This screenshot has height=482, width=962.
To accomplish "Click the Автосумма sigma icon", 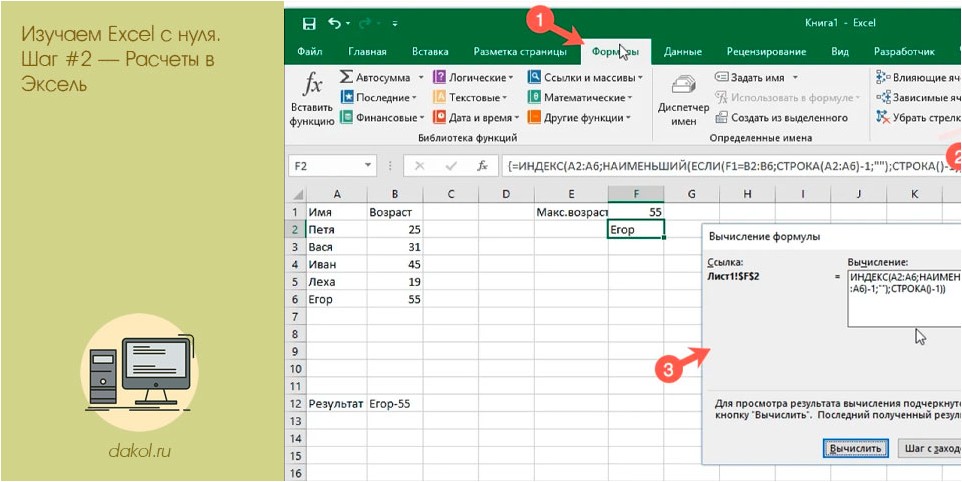I will pos(346,77).
